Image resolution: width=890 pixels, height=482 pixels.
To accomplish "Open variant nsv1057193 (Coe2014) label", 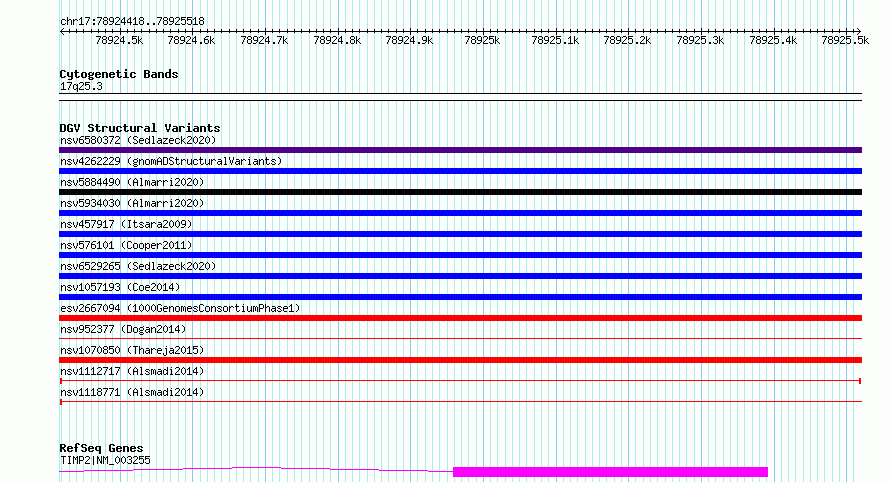I will tap(120, 287).
